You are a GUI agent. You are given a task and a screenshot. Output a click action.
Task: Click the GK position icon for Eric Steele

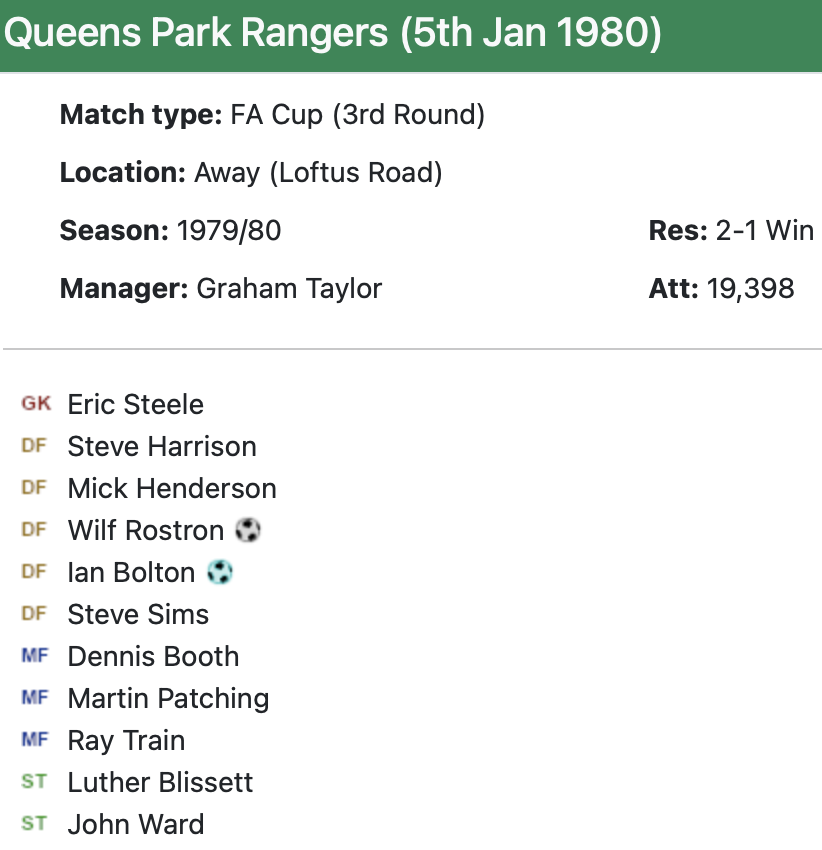click(x=36, y=404)
